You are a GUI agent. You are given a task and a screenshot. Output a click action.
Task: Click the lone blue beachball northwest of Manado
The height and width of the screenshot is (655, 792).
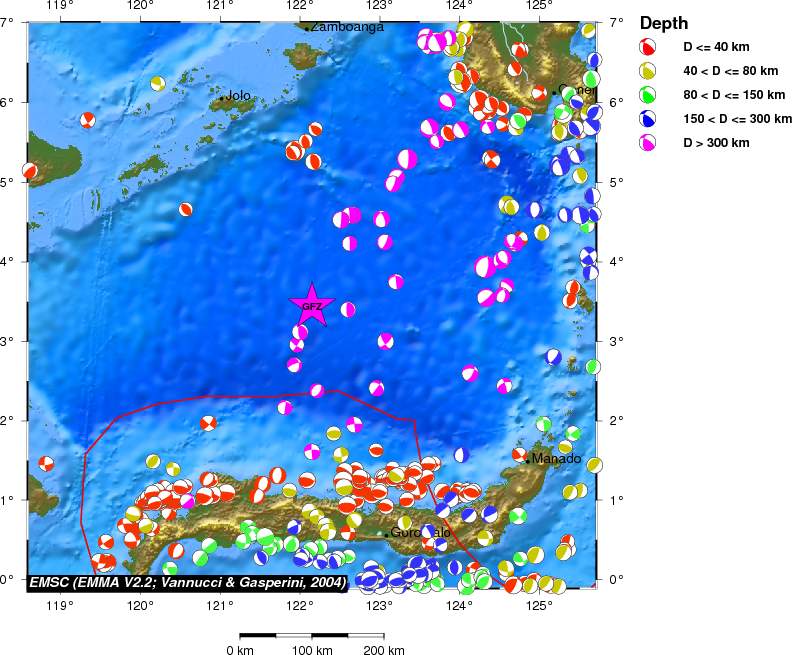tap(461, 455)
